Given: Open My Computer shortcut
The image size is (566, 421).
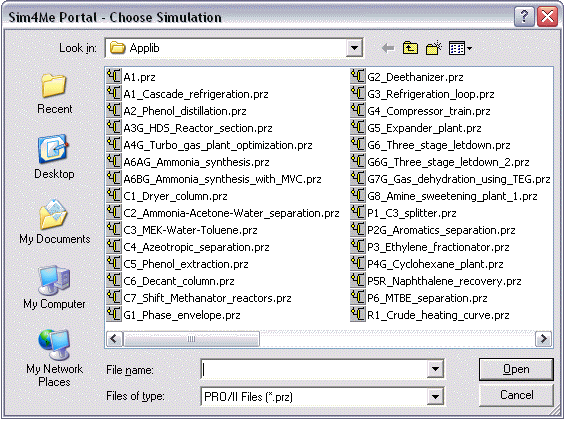Looking at the screenshot, I should point(55,288).
